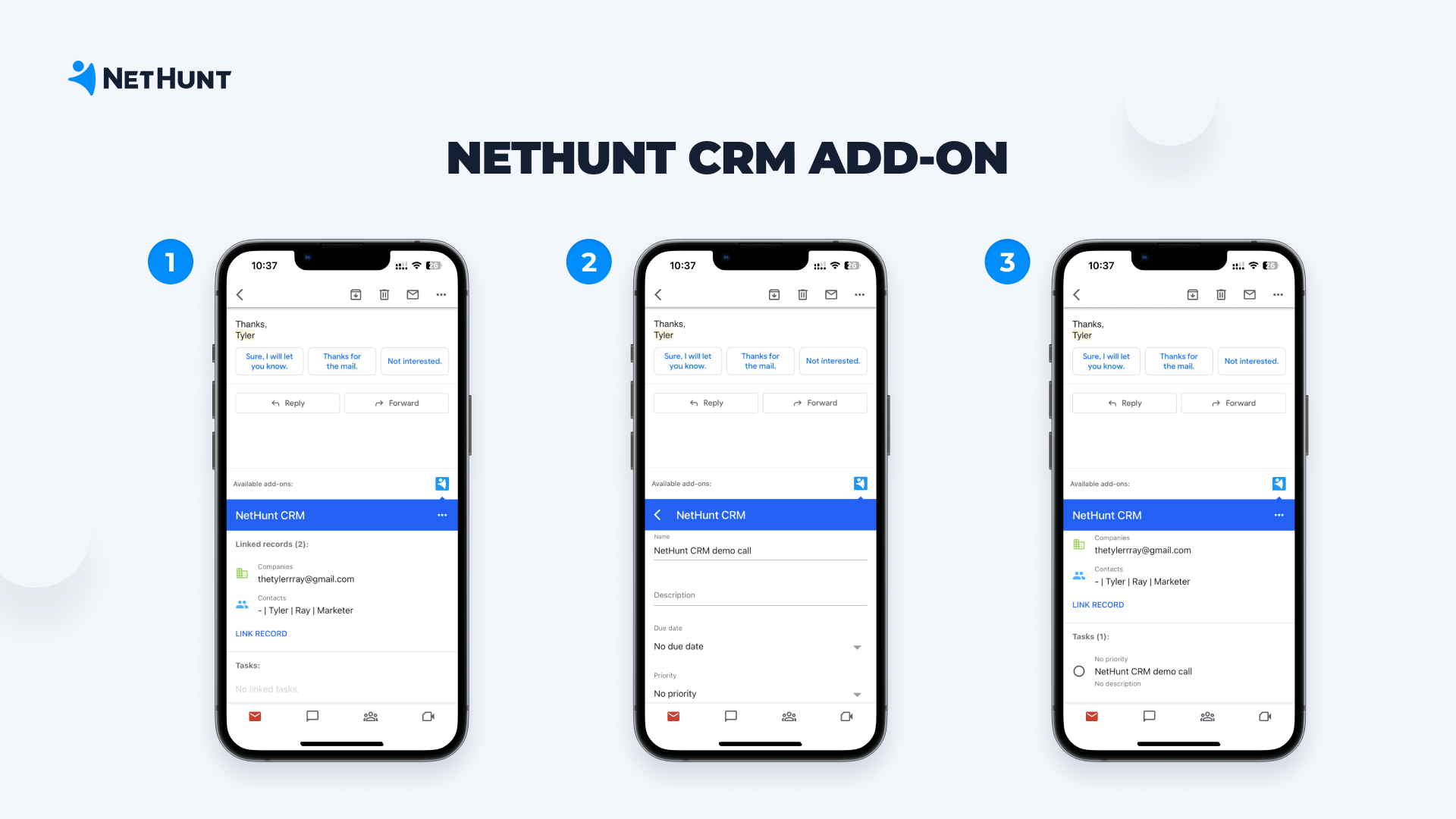Select 'No priority' priority dropdown in screen 2
Viewport: 1456px width, 819px height.
coord(756,693)
